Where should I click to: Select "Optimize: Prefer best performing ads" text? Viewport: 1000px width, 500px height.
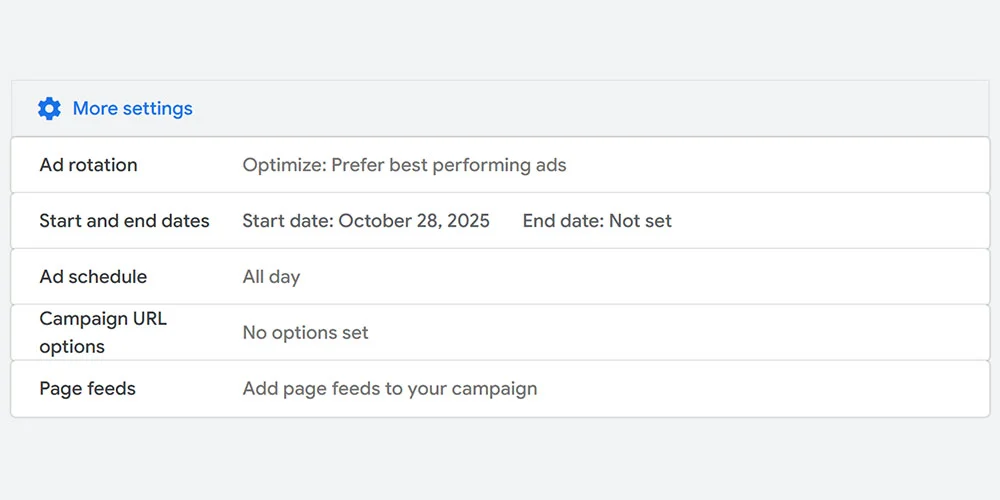(x=404, y=165)
